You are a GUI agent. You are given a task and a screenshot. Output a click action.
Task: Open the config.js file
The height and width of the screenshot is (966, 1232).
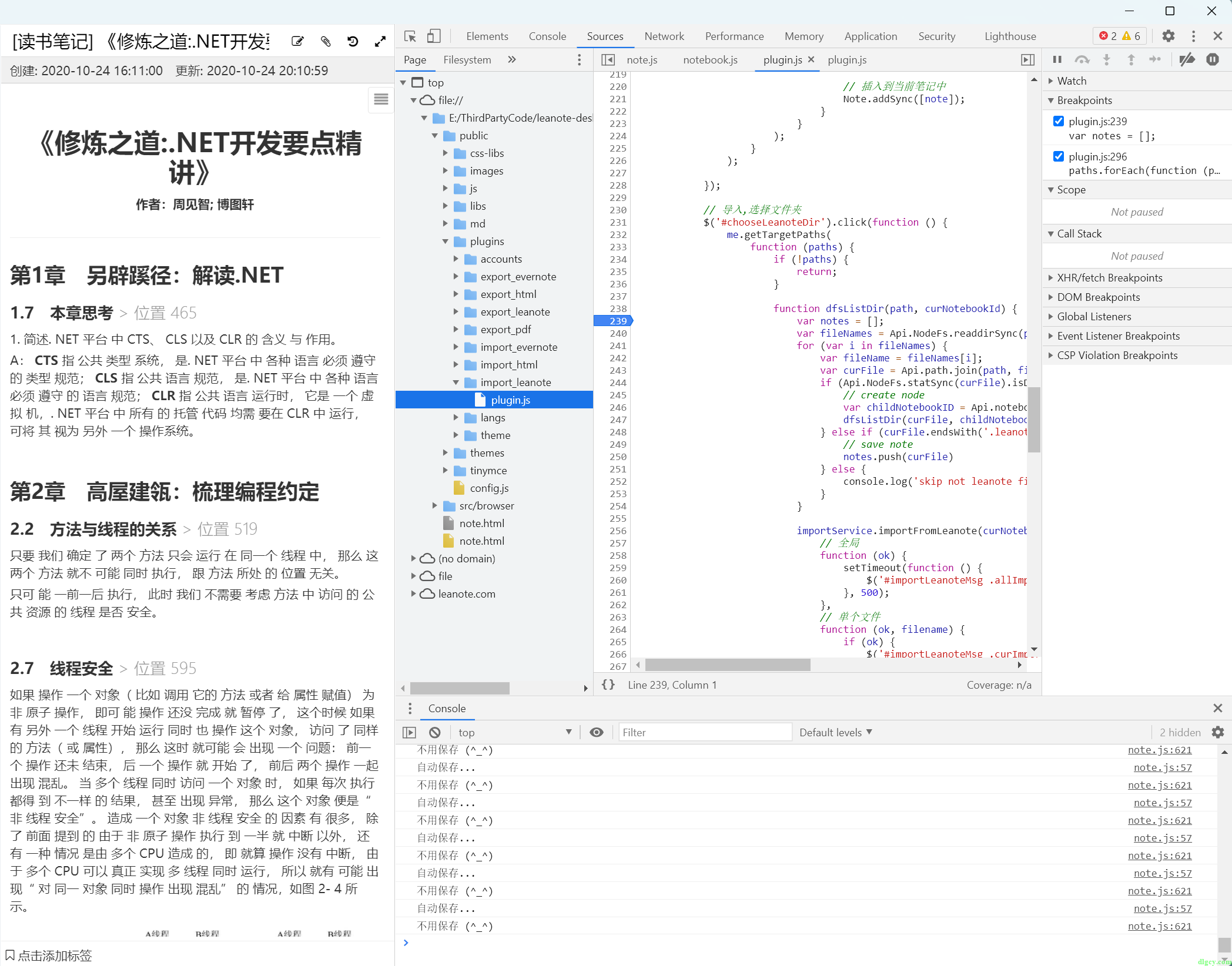[489, 488]
